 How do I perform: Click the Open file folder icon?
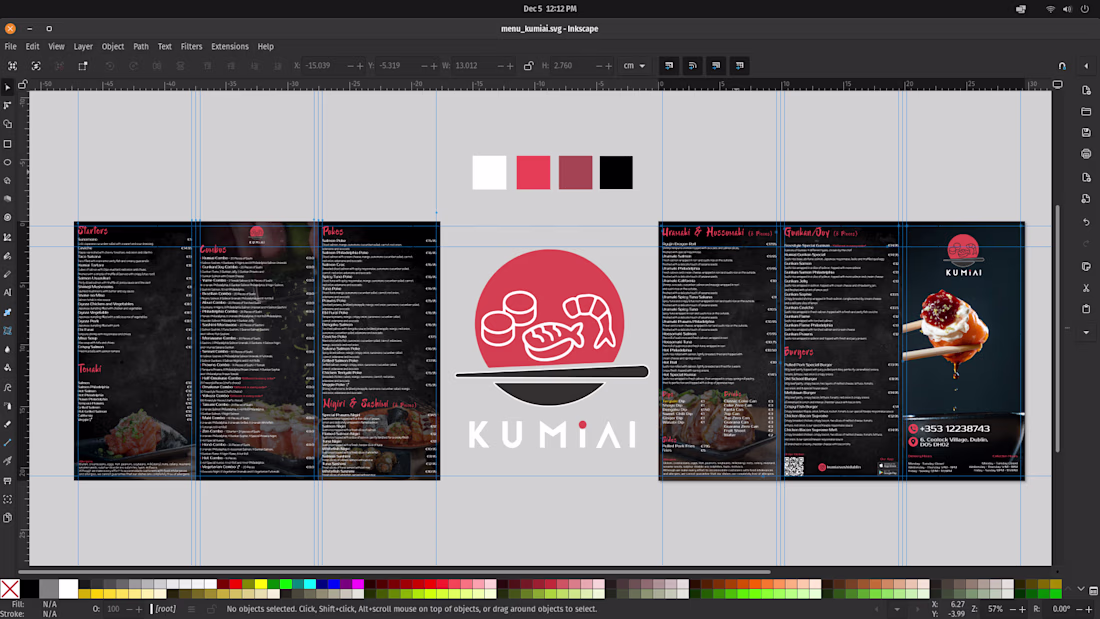1086,112
